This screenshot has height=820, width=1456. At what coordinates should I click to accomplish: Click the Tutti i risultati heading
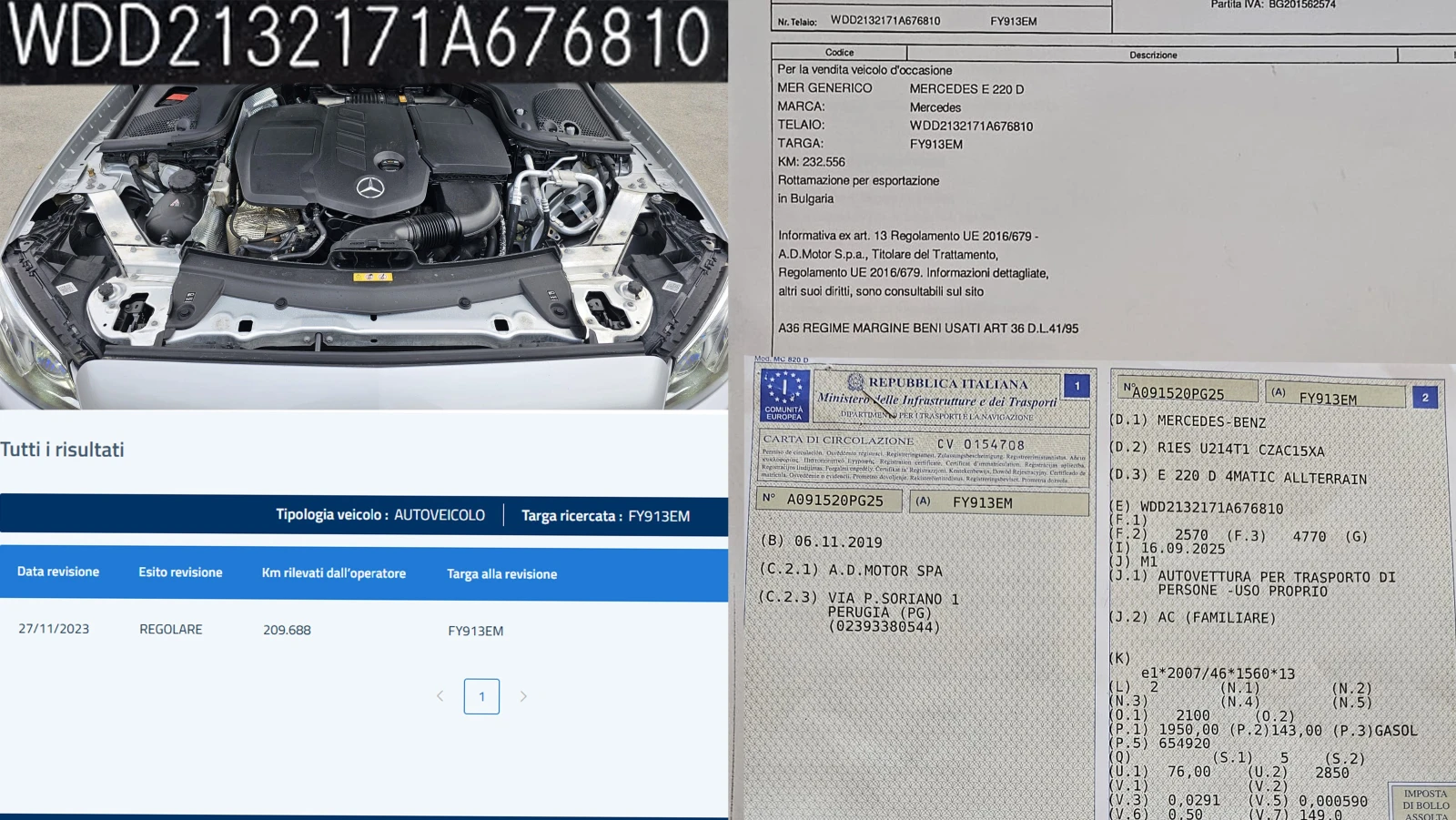point(62,450)
